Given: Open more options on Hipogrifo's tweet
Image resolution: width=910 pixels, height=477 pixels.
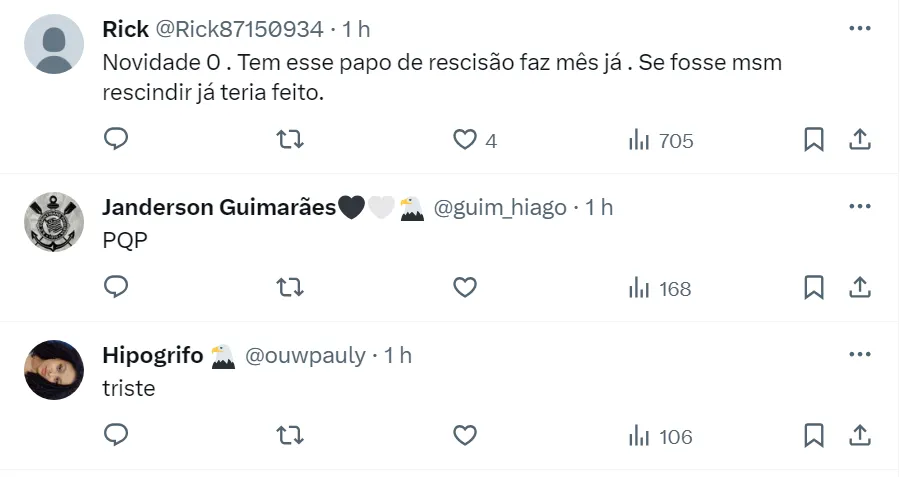Looking at the screenshot, I should coord(859,355).
